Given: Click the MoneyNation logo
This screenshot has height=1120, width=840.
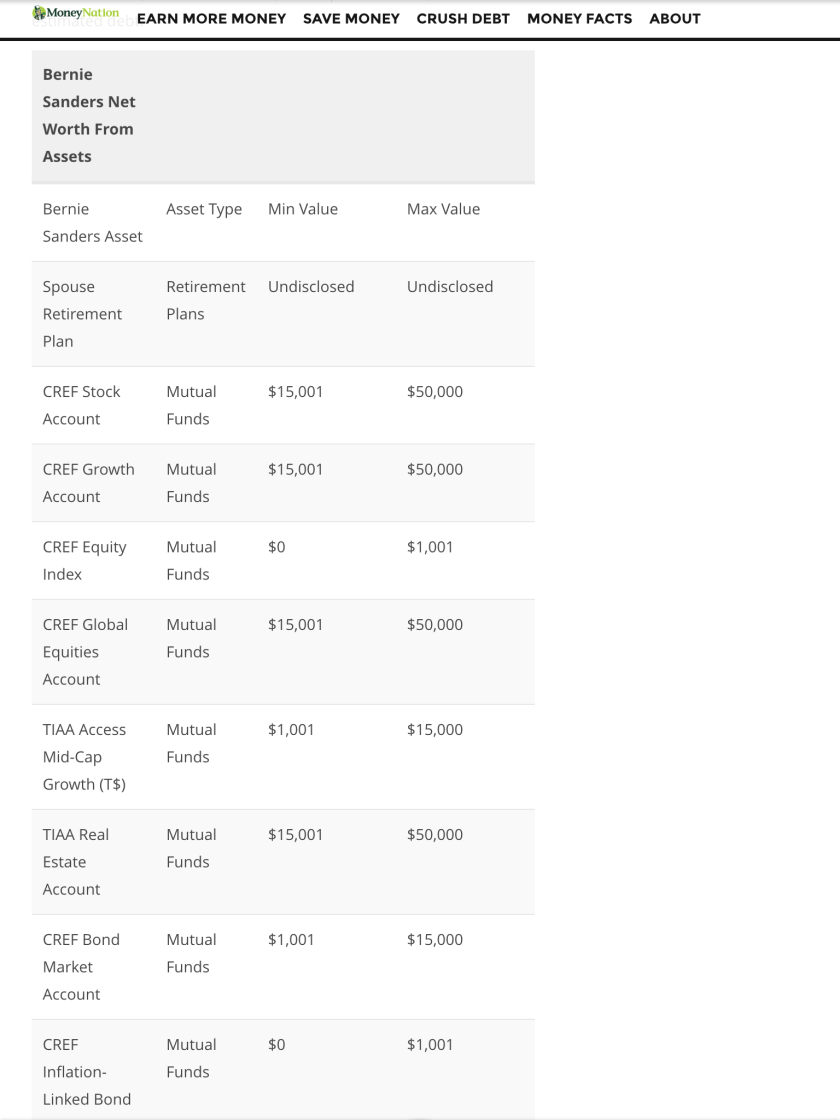Looking at the screenshot, I should (76, 14).
